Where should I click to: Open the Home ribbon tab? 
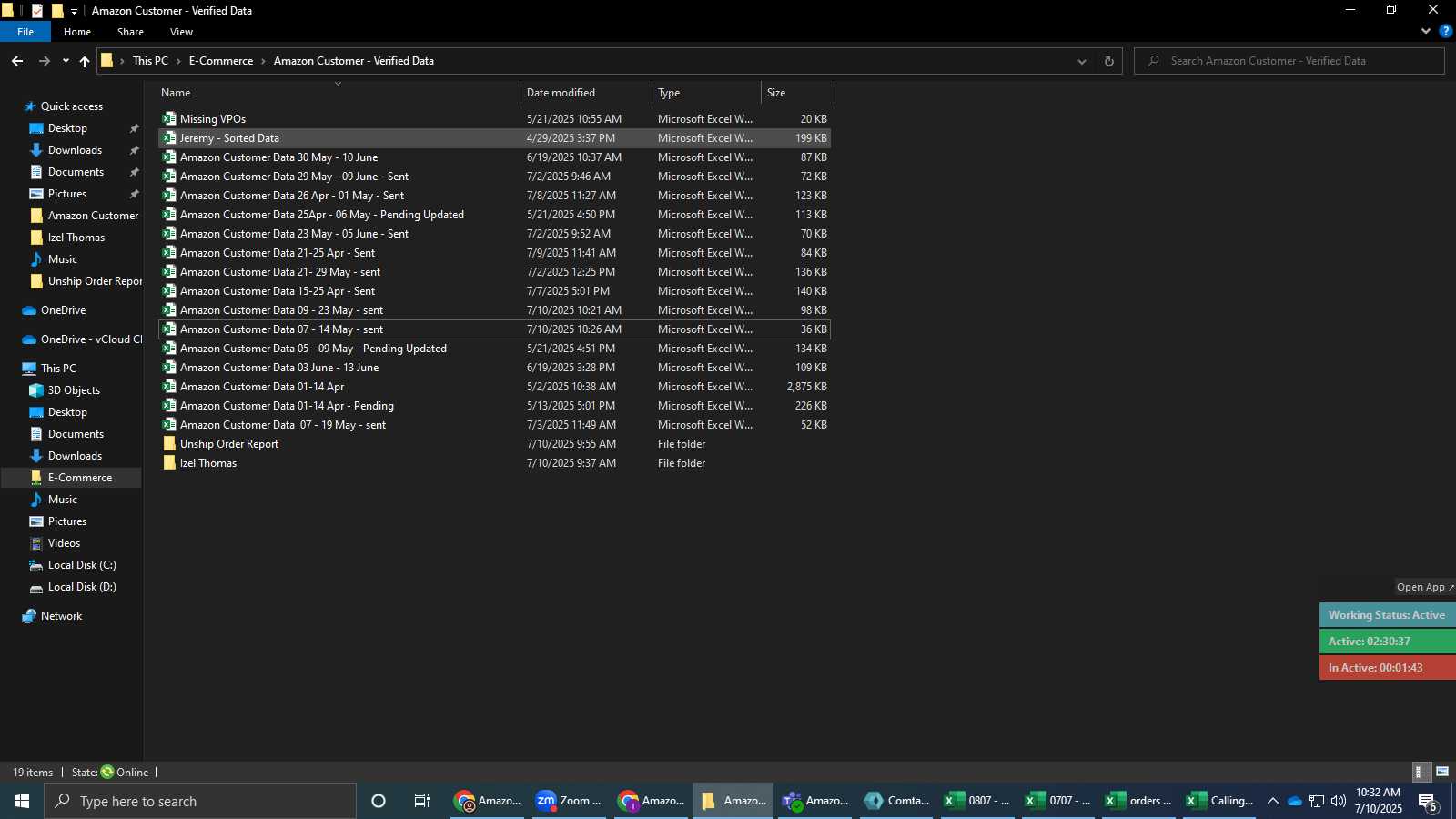pos(77,32)
